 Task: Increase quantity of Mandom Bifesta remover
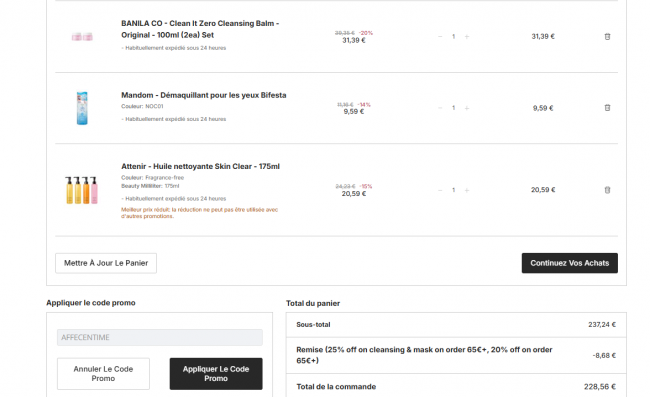click(x=467, y=108)
